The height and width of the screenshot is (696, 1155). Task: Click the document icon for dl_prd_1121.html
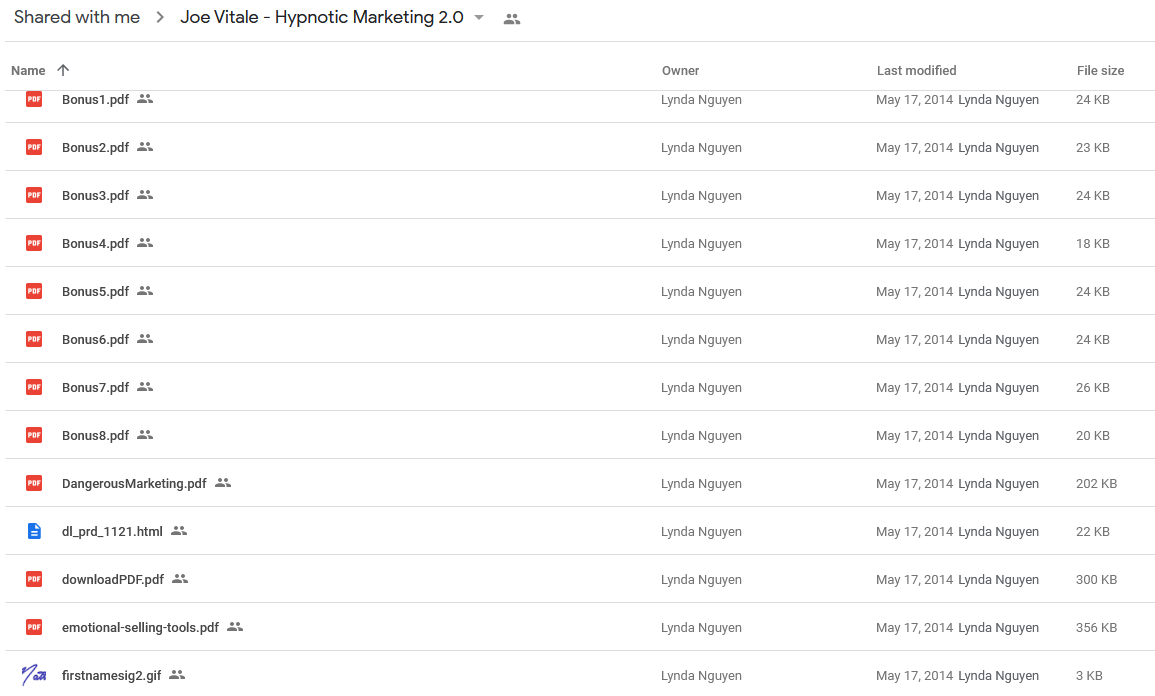(34, 531)
